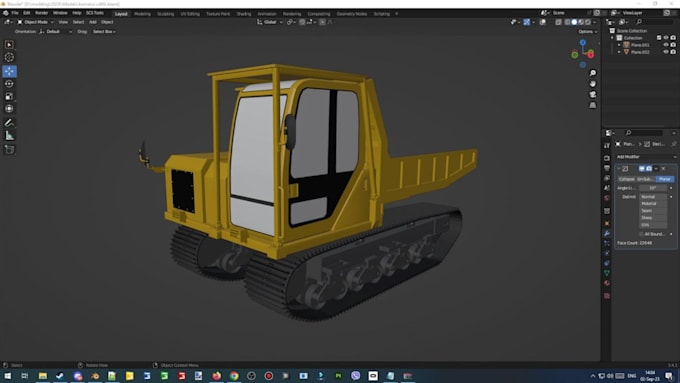The height and width of the screenshot is (383, 680).
Task: Open the Render menu
Action: pos(41,13)
